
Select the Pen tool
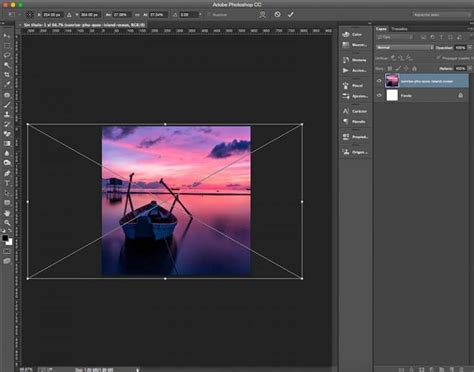7,173
